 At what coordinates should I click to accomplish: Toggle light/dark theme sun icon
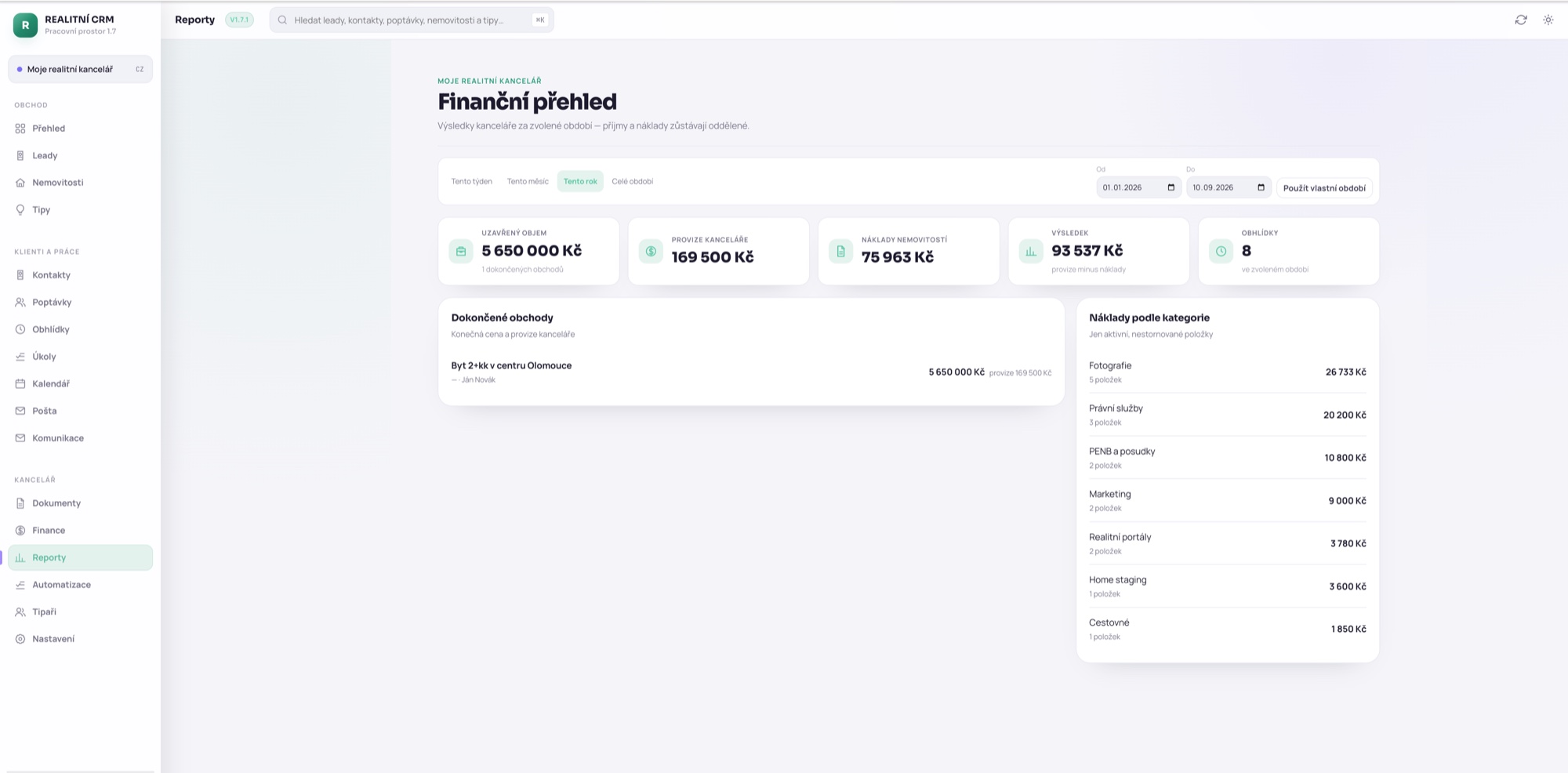click(x=1548, y=20)
